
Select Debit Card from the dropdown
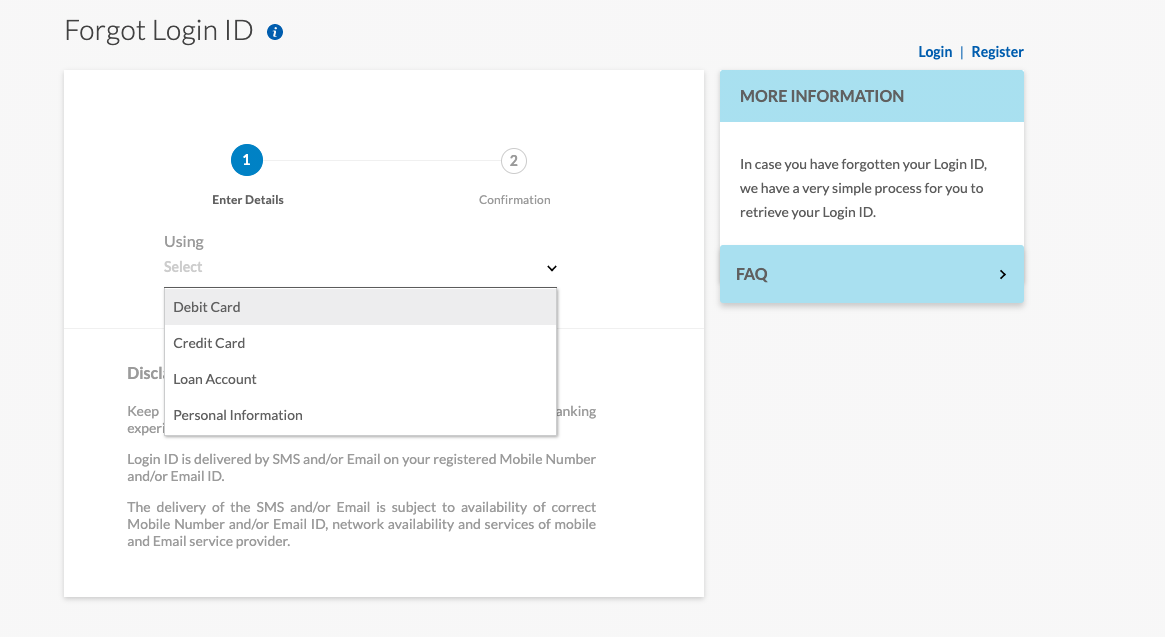pos(206,306)
